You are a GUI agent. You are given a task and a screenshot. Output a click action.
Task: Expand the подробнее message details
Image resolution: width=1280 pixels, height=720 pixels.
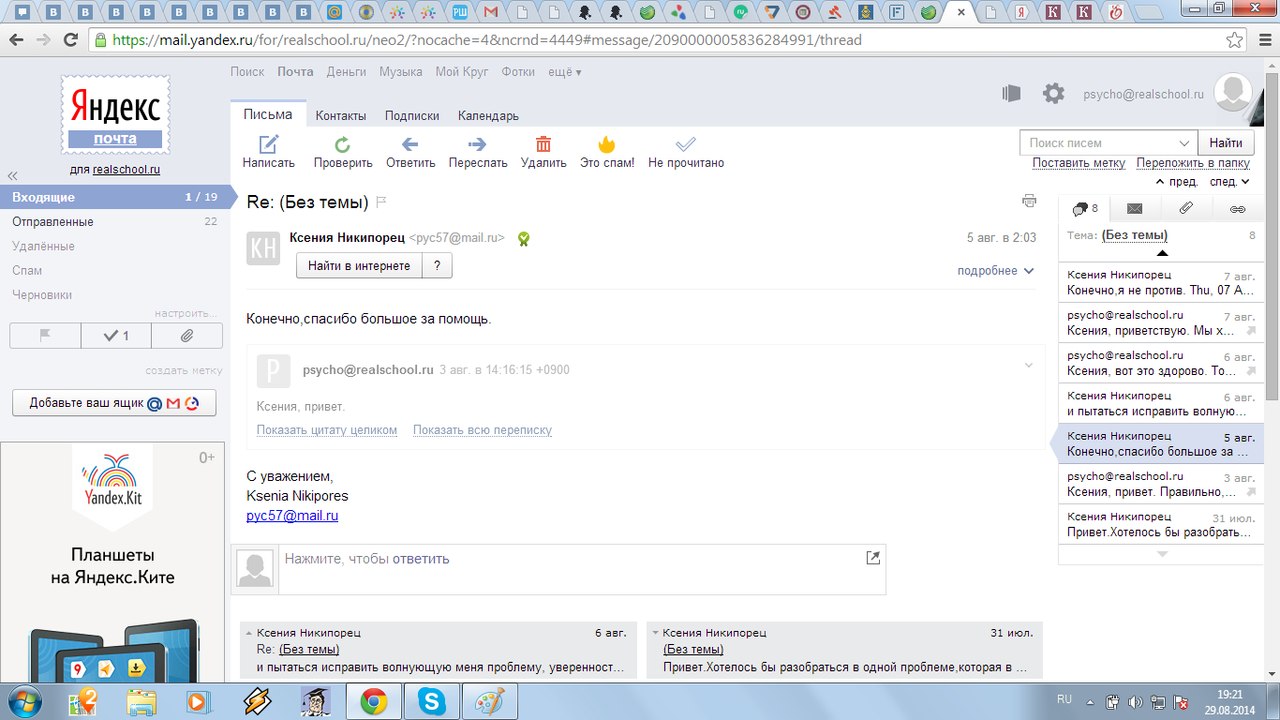tap(995, 271)
